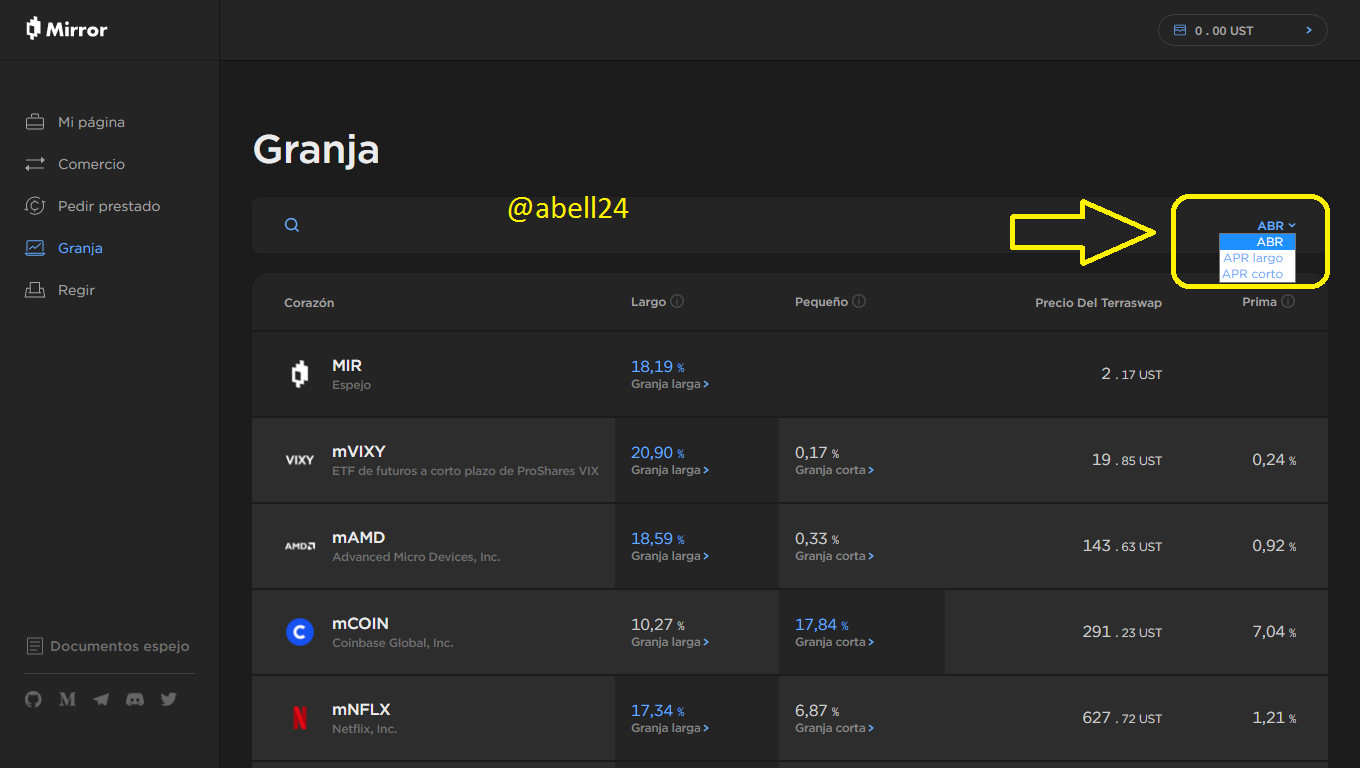Viewport: 1360px width, 768px height.
Task: Click the 19.85 UST price for mVIXY
Action: pyautogui.click(x=1127, y=460)
